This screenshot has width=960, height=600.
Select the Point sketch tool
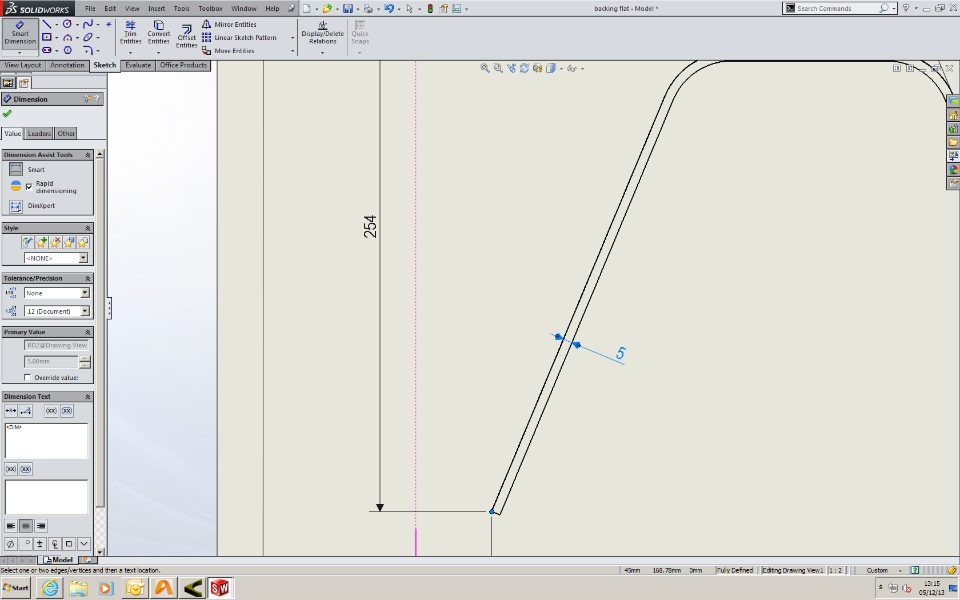pyautogui.click(x=108, y=24)
